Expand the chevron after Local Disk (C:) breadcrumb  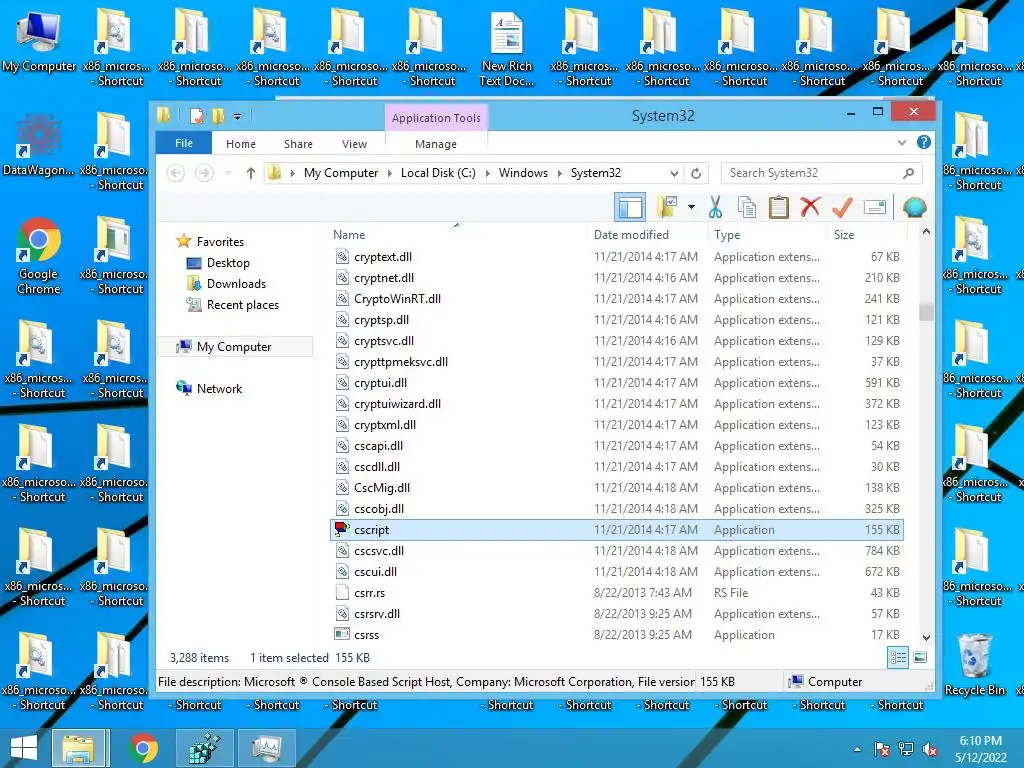(487, 173)
